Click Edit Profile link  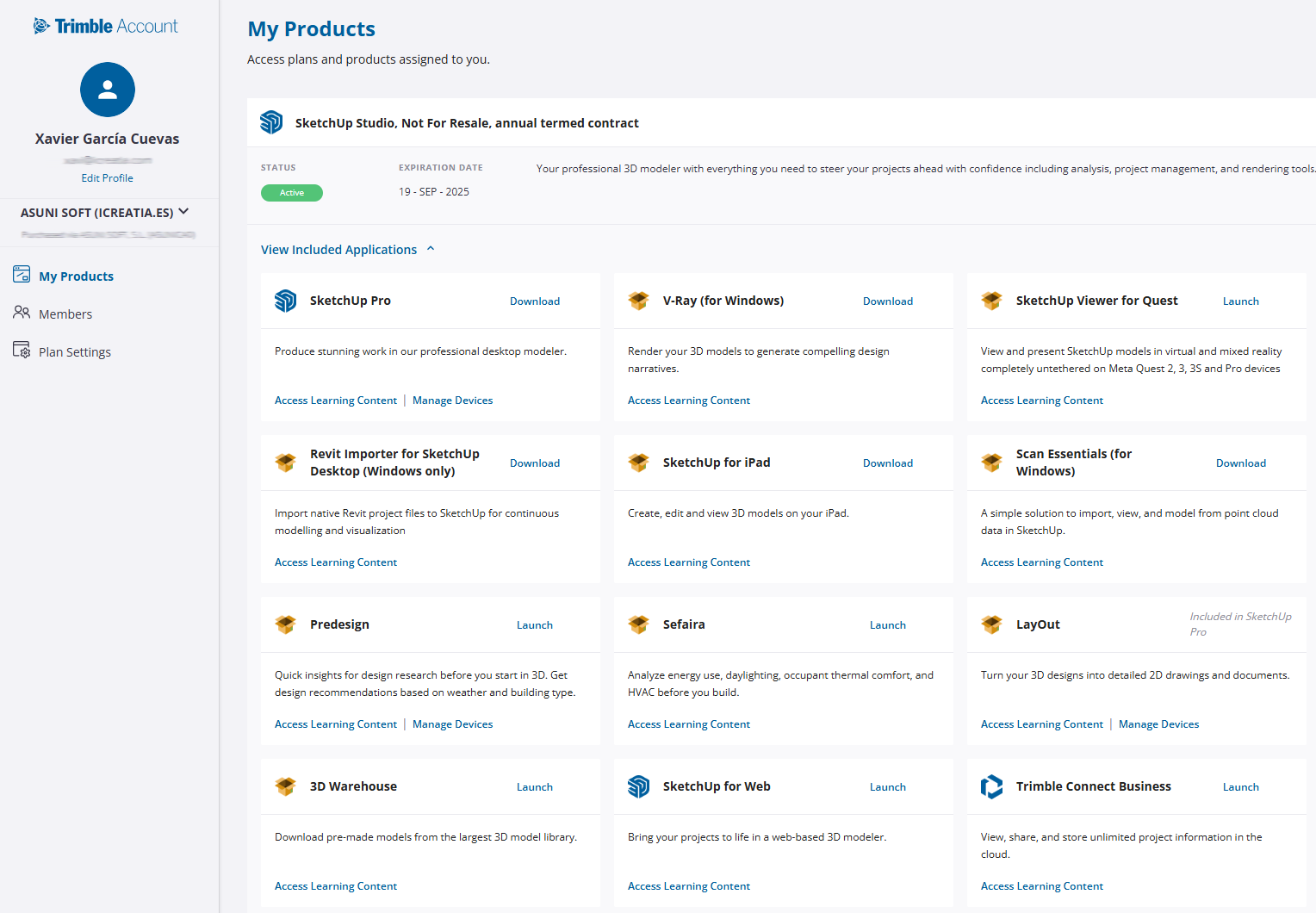coord(107,178)
